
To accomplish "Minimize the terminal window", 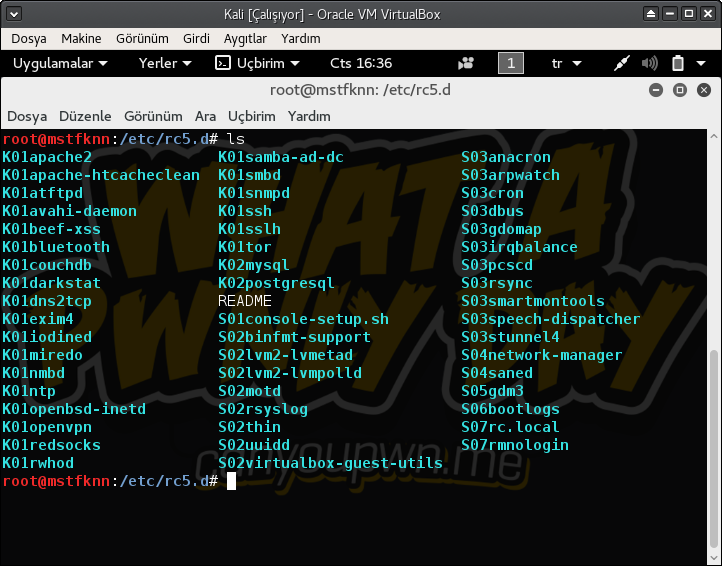I will (654, 89).
